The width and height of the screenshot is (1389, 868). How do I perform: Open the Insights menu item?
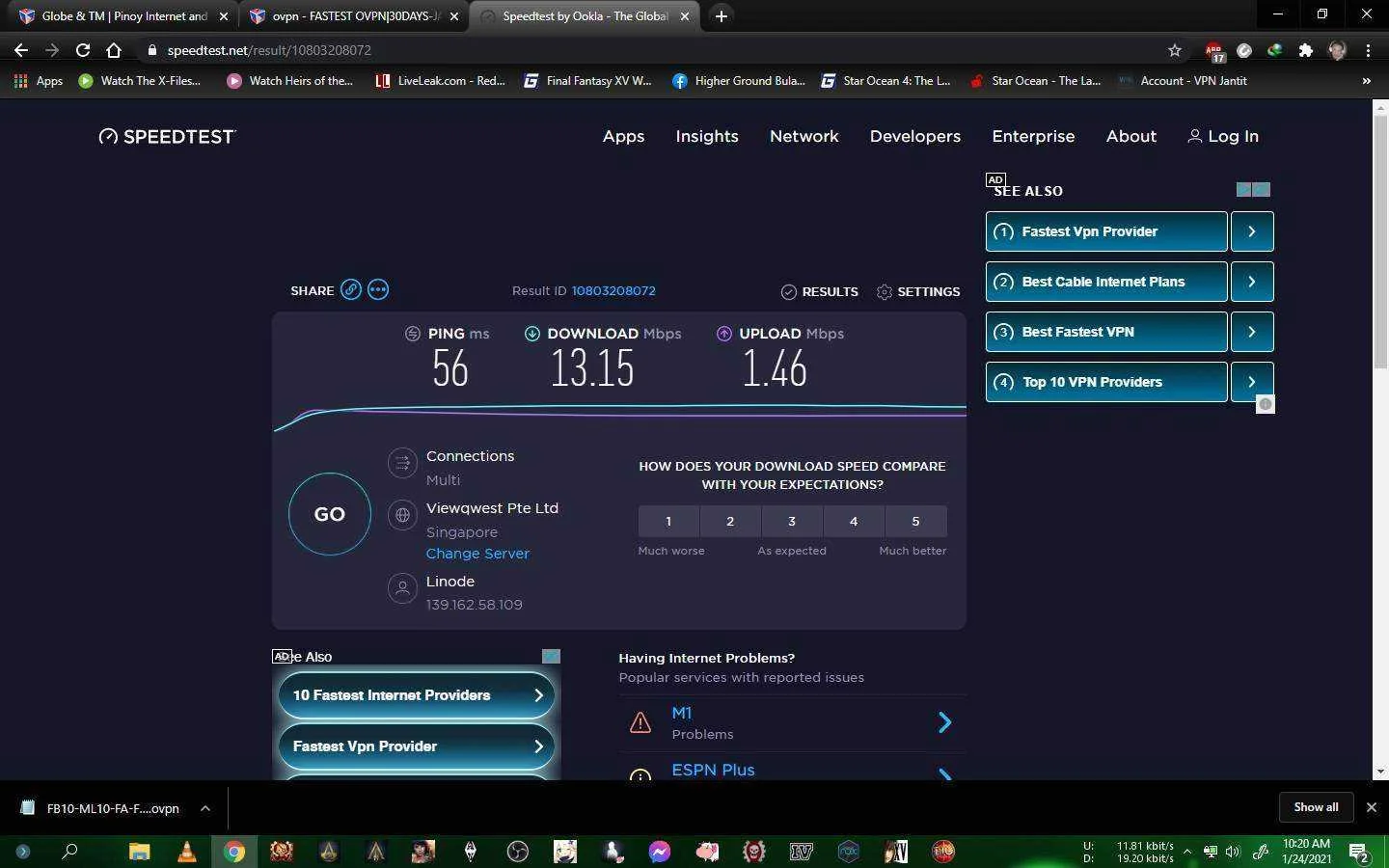pos(707,136)
